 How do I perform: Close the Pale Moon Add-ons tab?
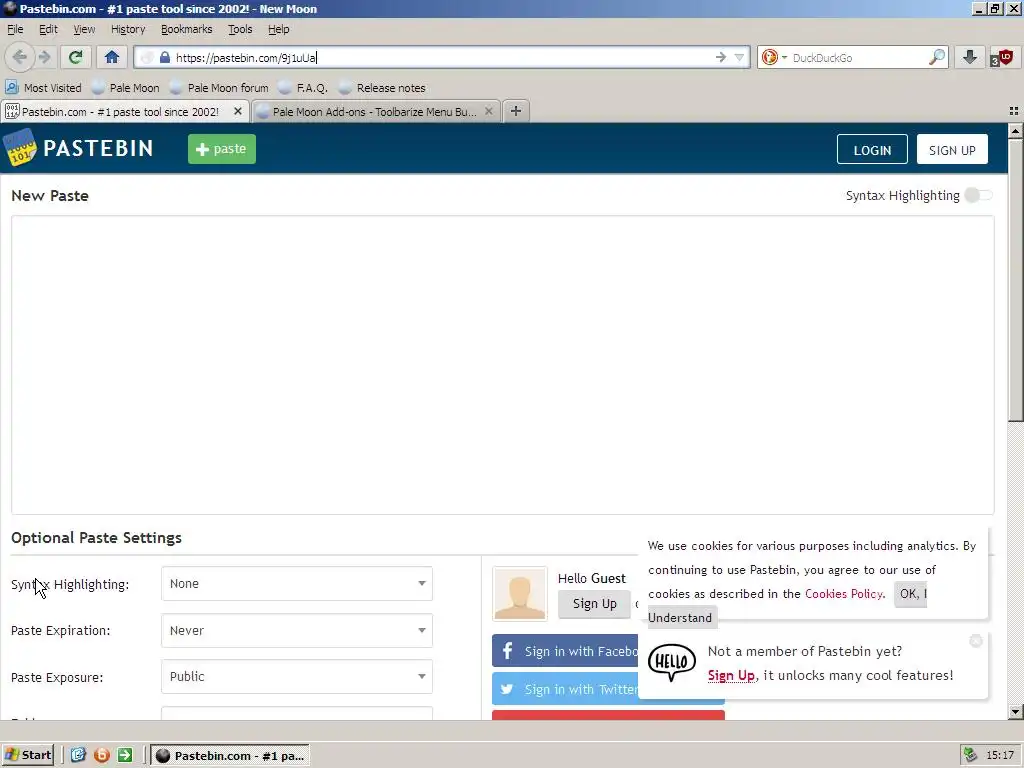point(488,112)
